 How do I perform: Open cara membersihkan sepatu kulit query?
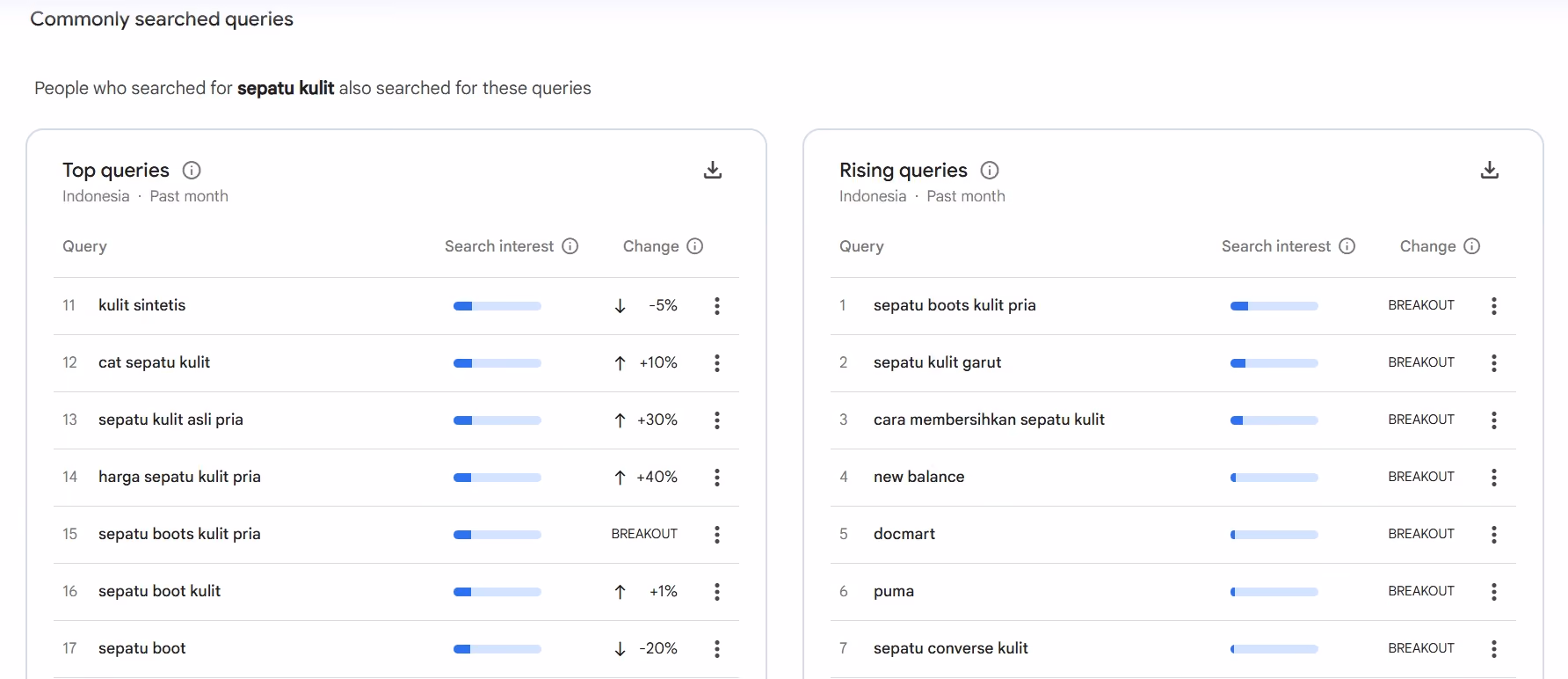point(990,420)
